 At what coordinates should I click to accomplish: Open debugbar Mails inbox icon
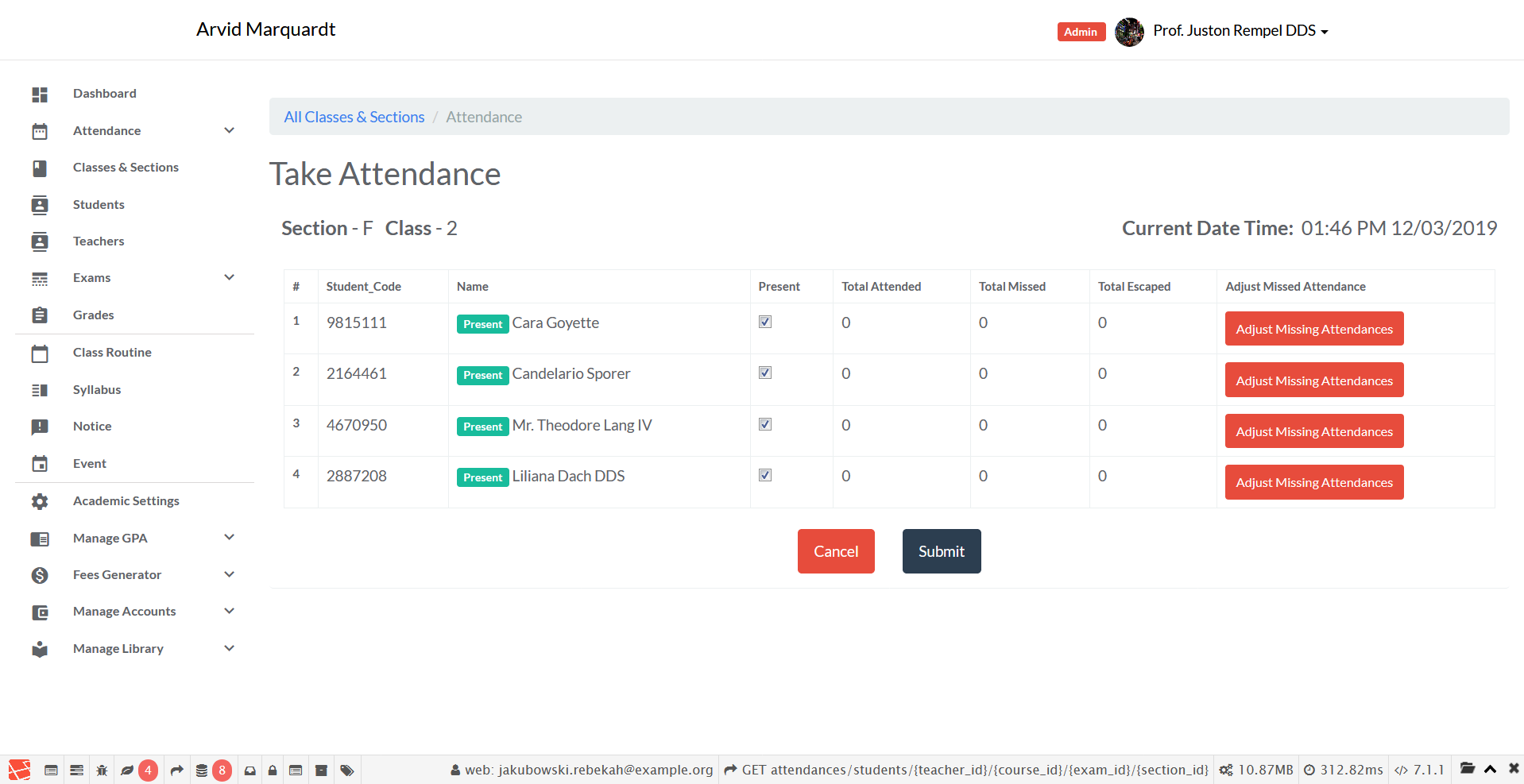249,770
